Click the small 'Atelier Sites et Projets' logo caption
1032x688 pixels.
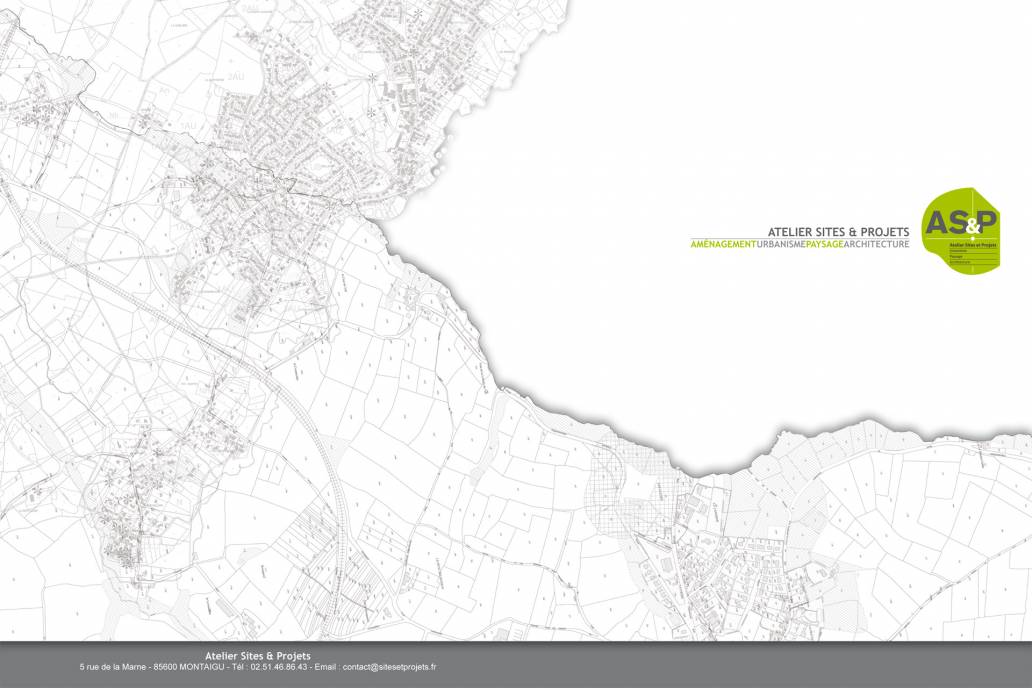(x=973, y=244)
